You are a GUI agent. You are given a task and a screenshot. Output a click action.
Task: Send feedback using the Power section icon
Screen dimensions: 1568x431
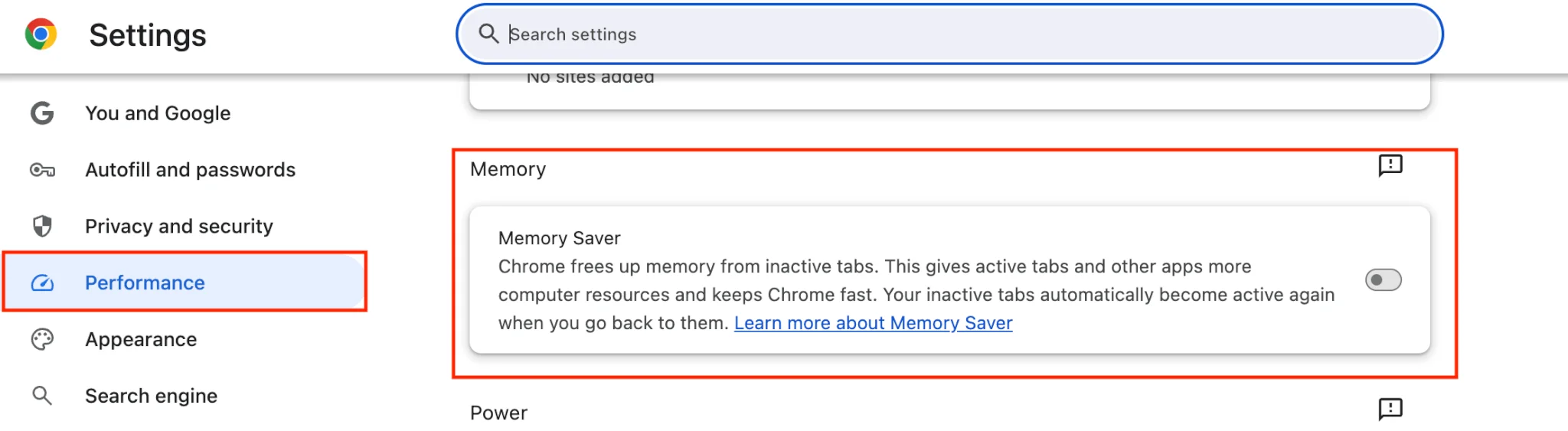[1390, 410]
